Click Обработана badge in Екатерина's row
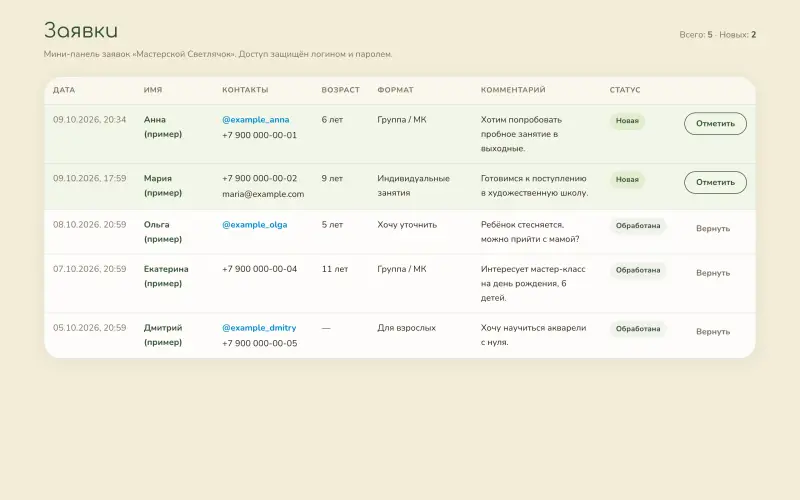This screenshot has width=800, height=500. [638, 270]
